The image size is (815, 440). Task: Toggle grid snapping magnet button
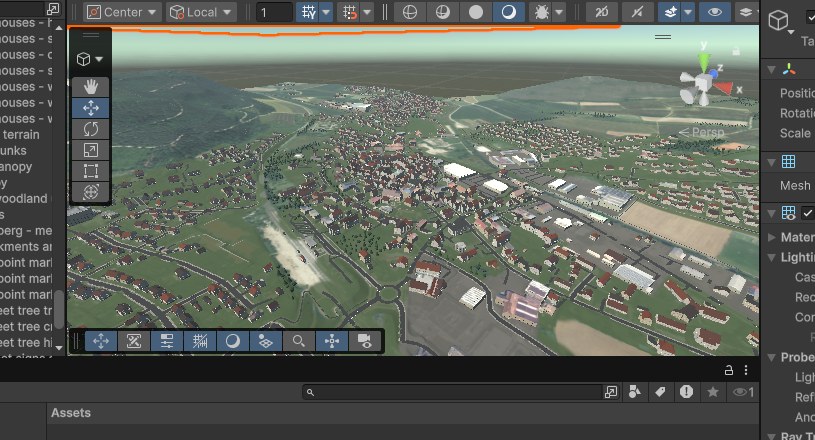(x=350, y=12)
